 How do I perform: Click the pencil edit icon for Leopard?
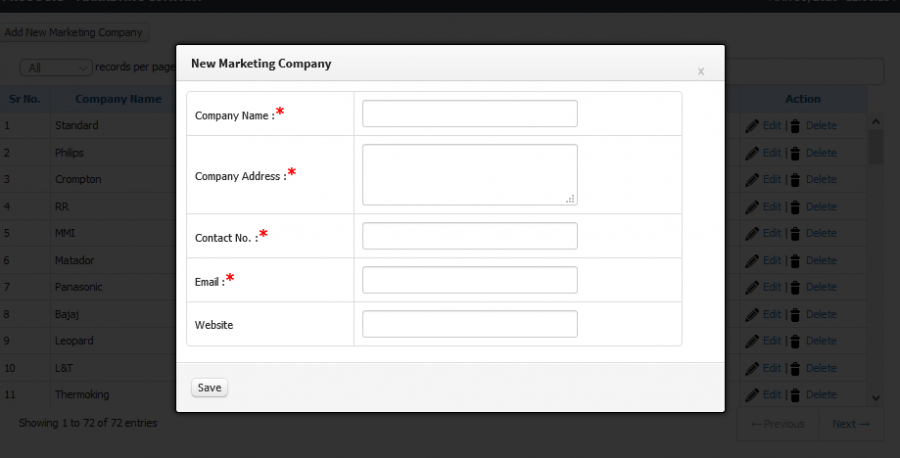[752, 341]
